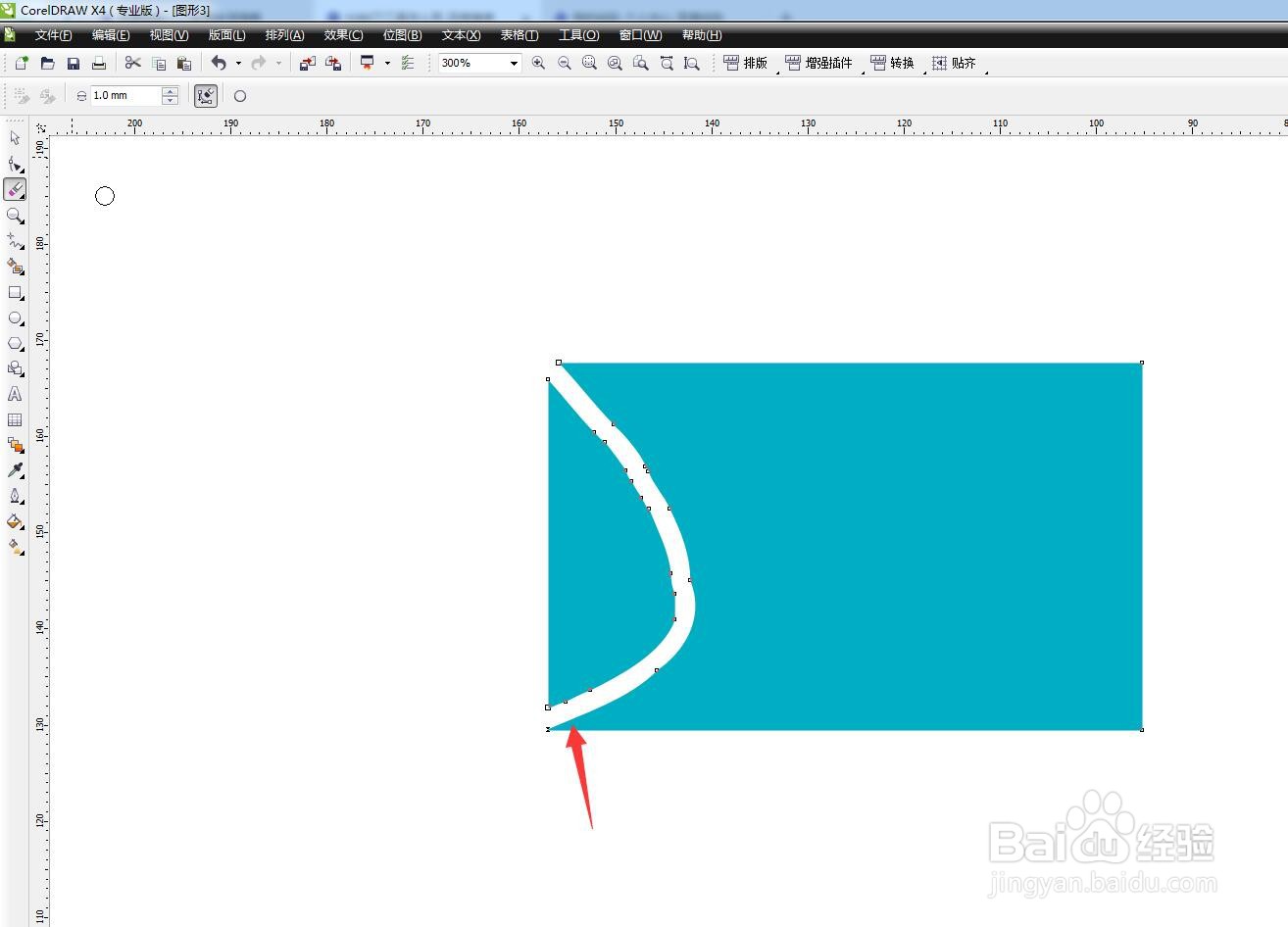
Task: Open the 效果(C) menu
Action: point(343,35)
